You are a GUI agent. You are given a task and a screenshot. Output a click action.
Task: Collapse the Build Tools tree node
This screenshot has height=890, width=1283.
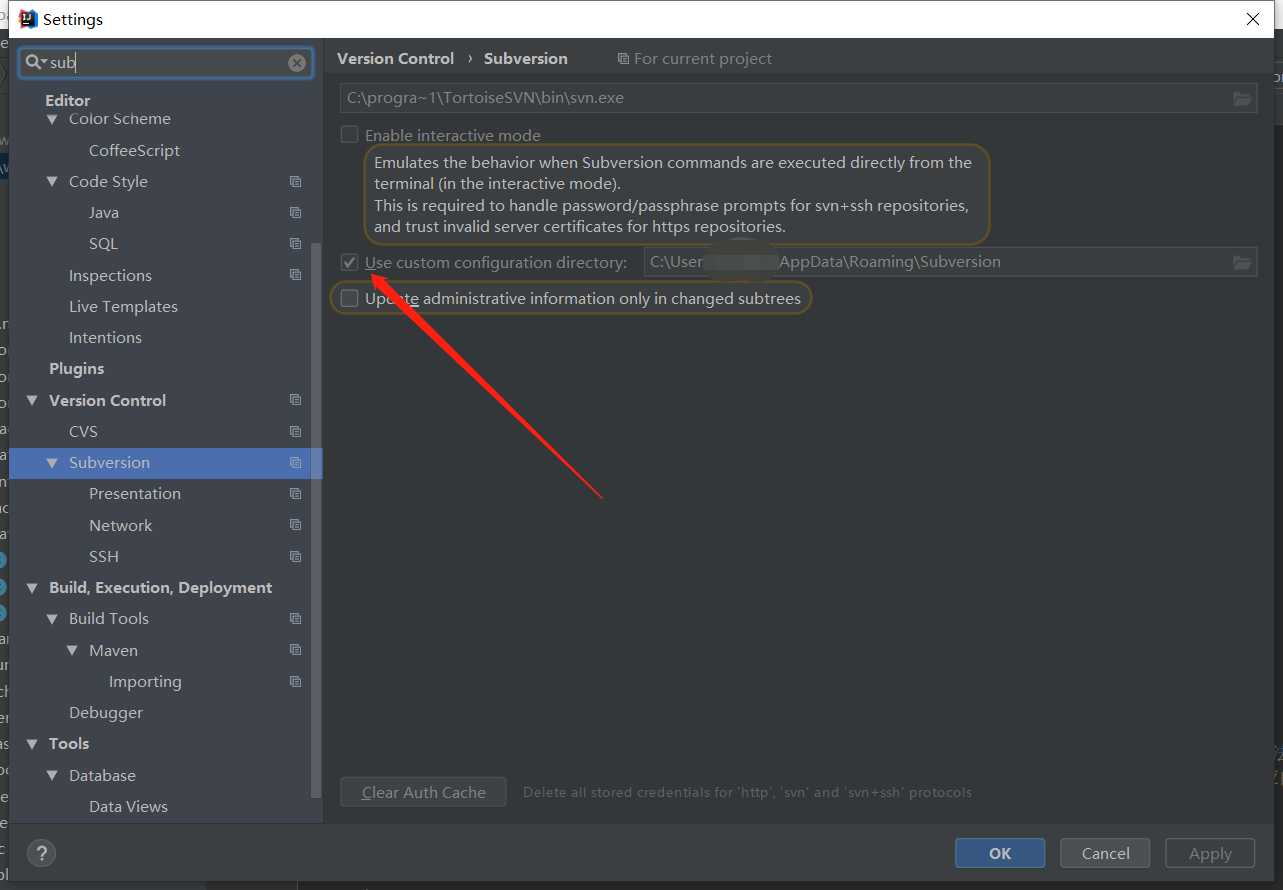coord(52,619)
